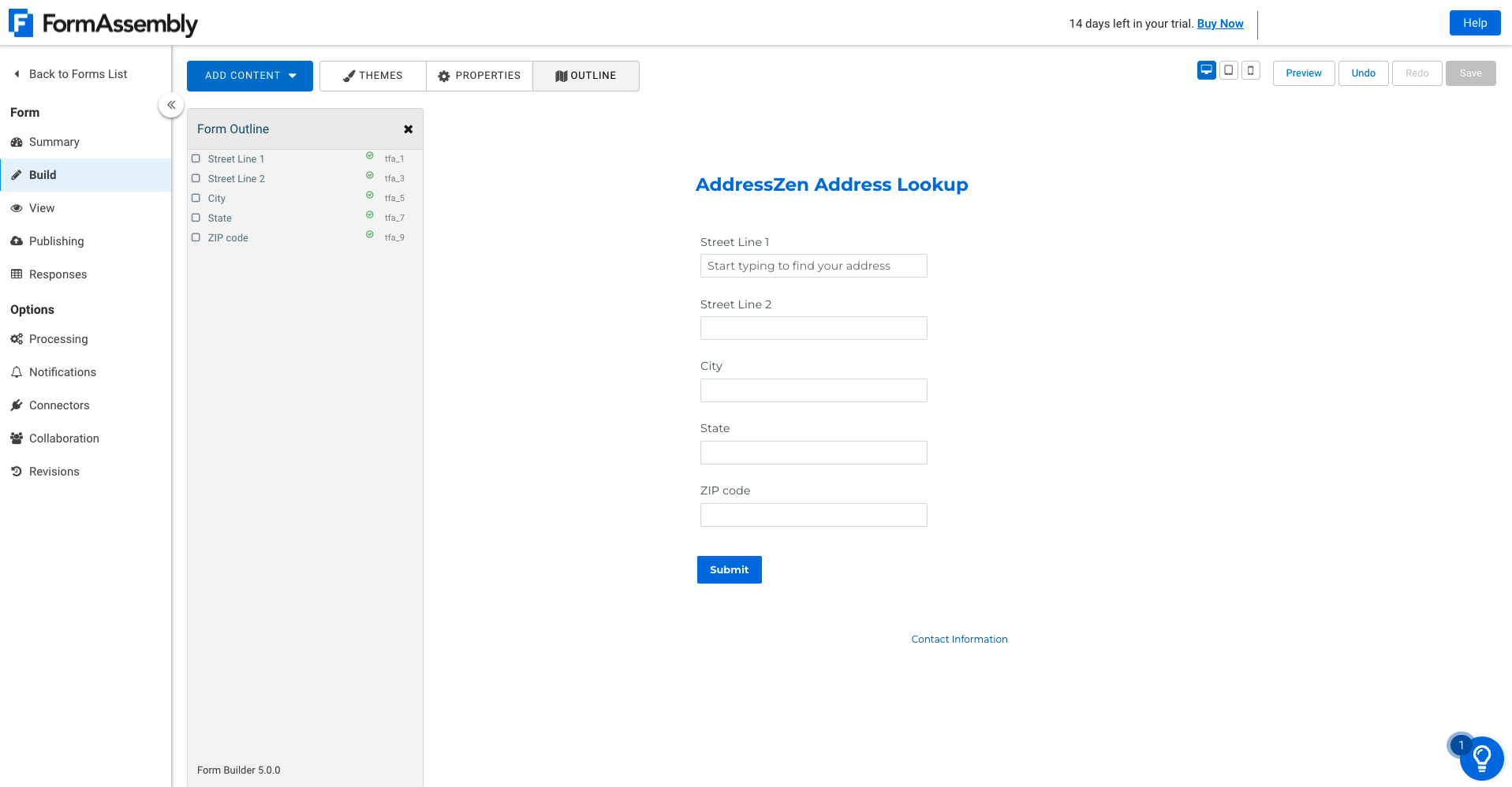
Task: Check the ZIP code outline checkbox
Action: point(196,237)
